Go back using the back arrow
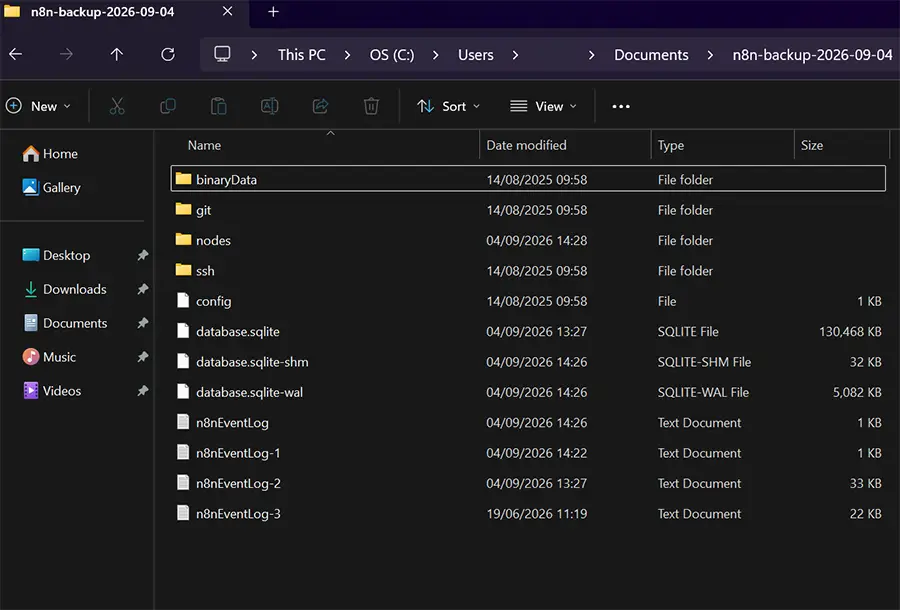The height and width of the screenshot is (610, 900). (15, 55)
